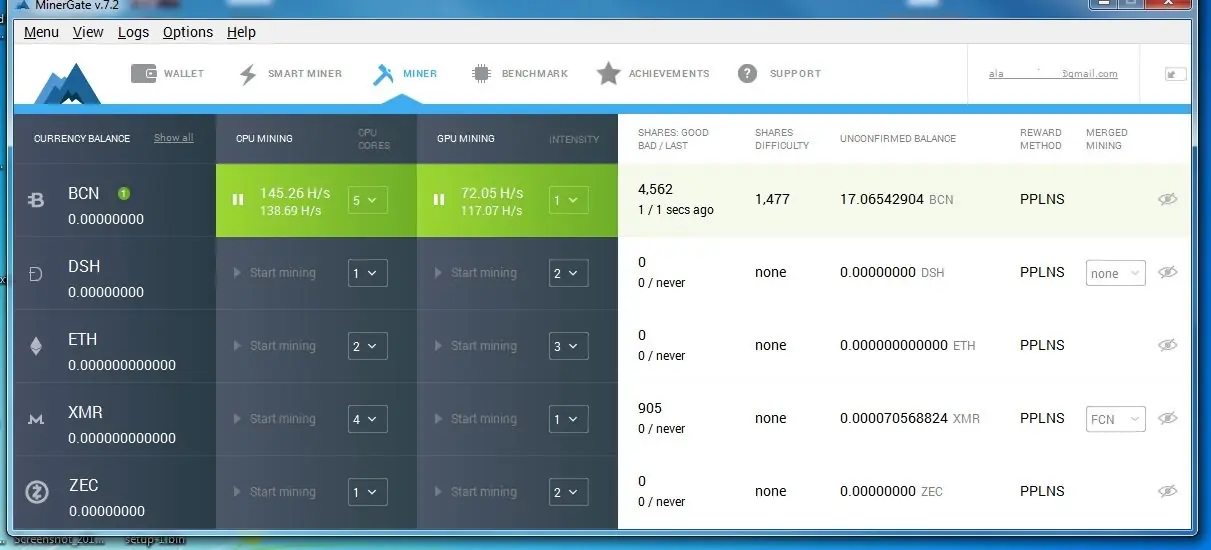Start CPU mining for DSH
The height and width of the screenshot is (550, 1211).
pyautogui.click(x=274, y=273)
